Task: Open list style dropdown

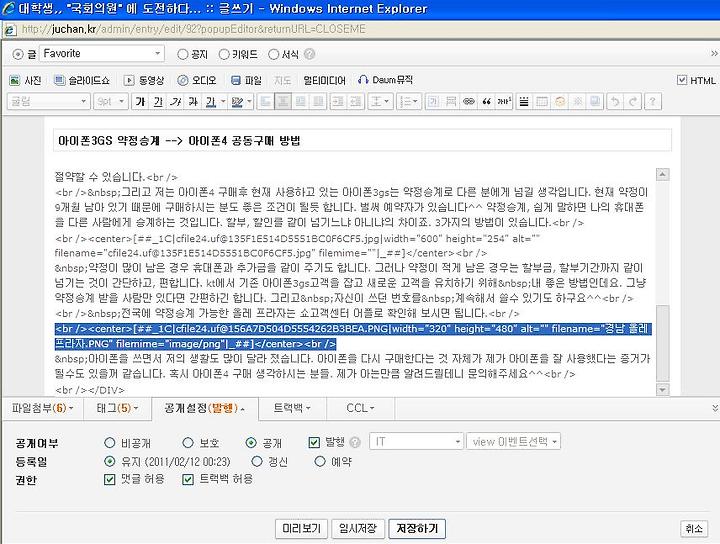Action: (x=408, y=101)
